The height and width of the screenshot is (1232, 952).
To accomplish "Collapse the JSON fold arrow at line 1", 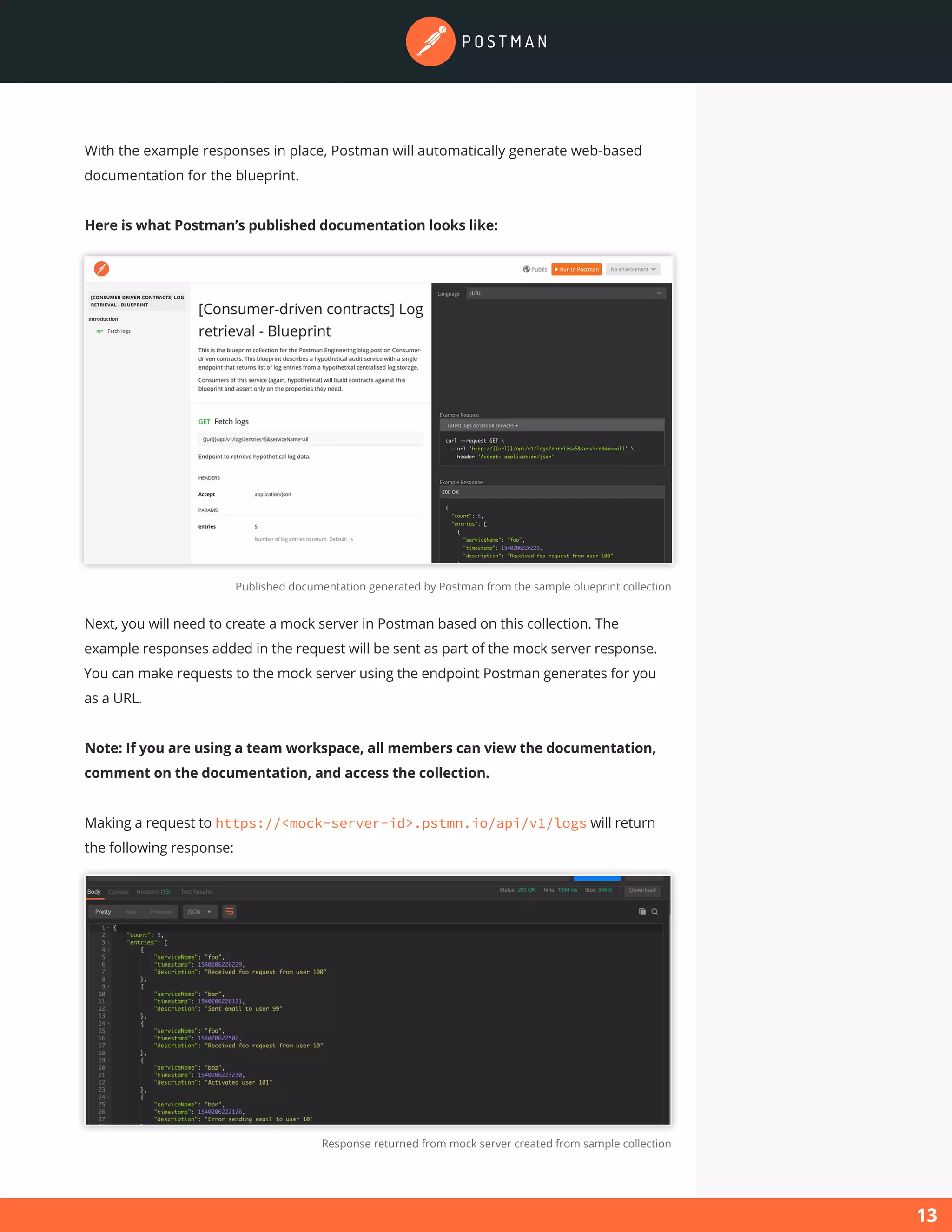I will pyautogui.click(x=108, y=928).
